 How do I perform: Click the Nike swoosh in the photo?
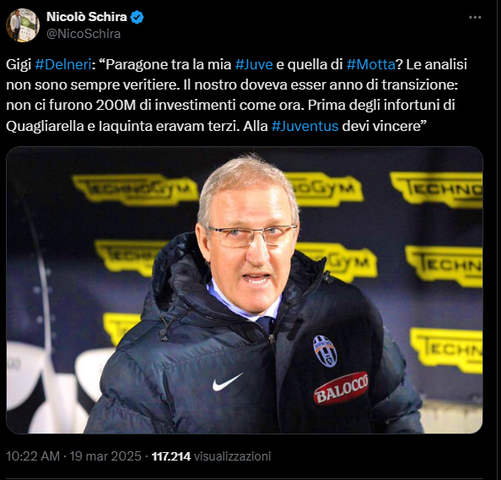(227, 382)
